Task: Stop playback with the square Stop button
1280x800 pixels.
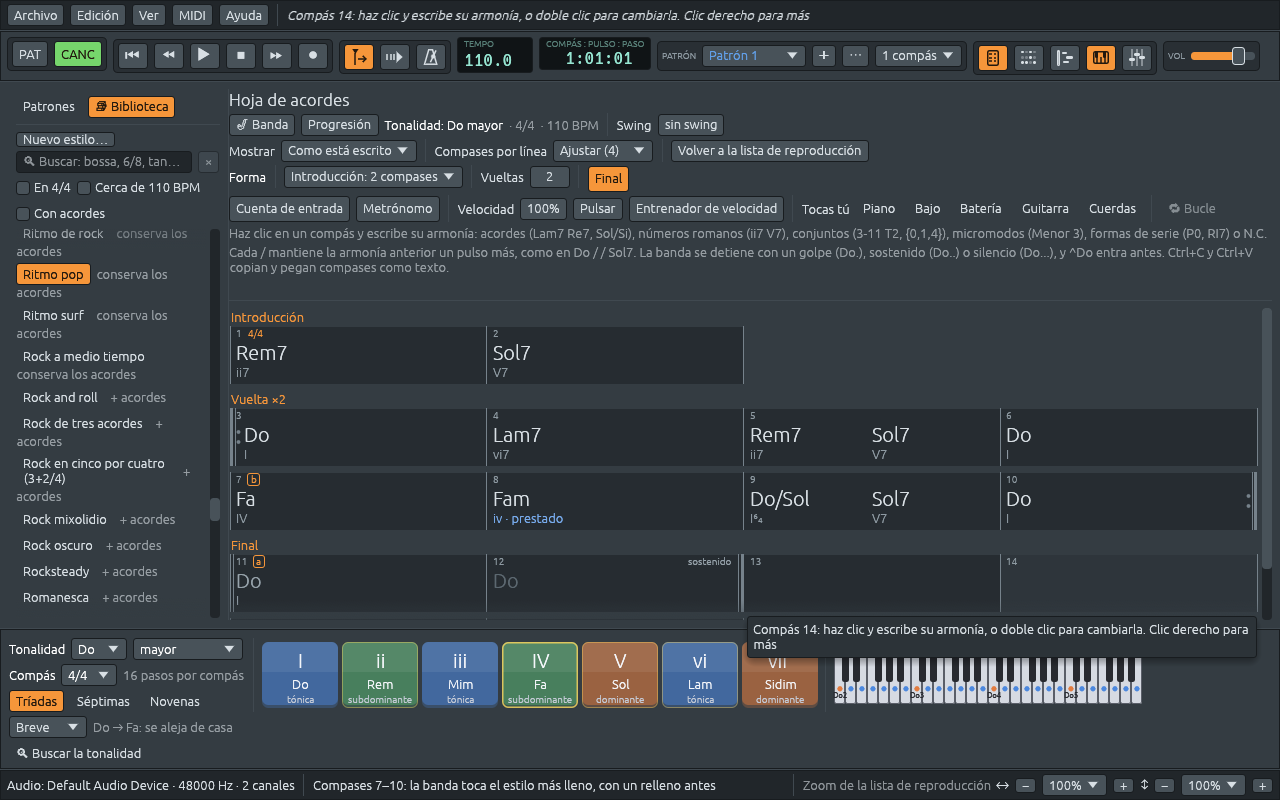Action: pyautogui.click(x=241, y=55)
